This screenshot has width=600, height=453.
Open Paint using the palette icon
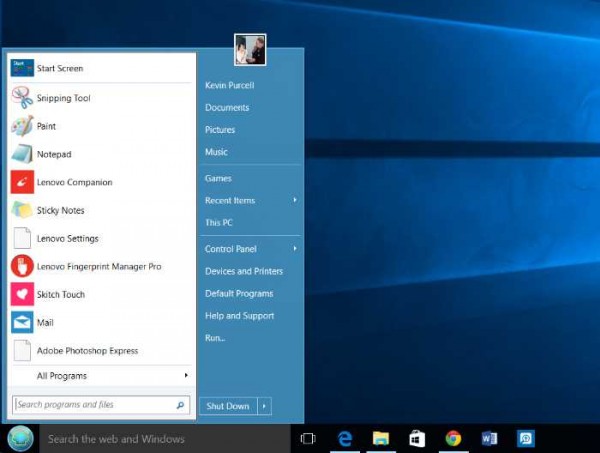pos(22,126)
